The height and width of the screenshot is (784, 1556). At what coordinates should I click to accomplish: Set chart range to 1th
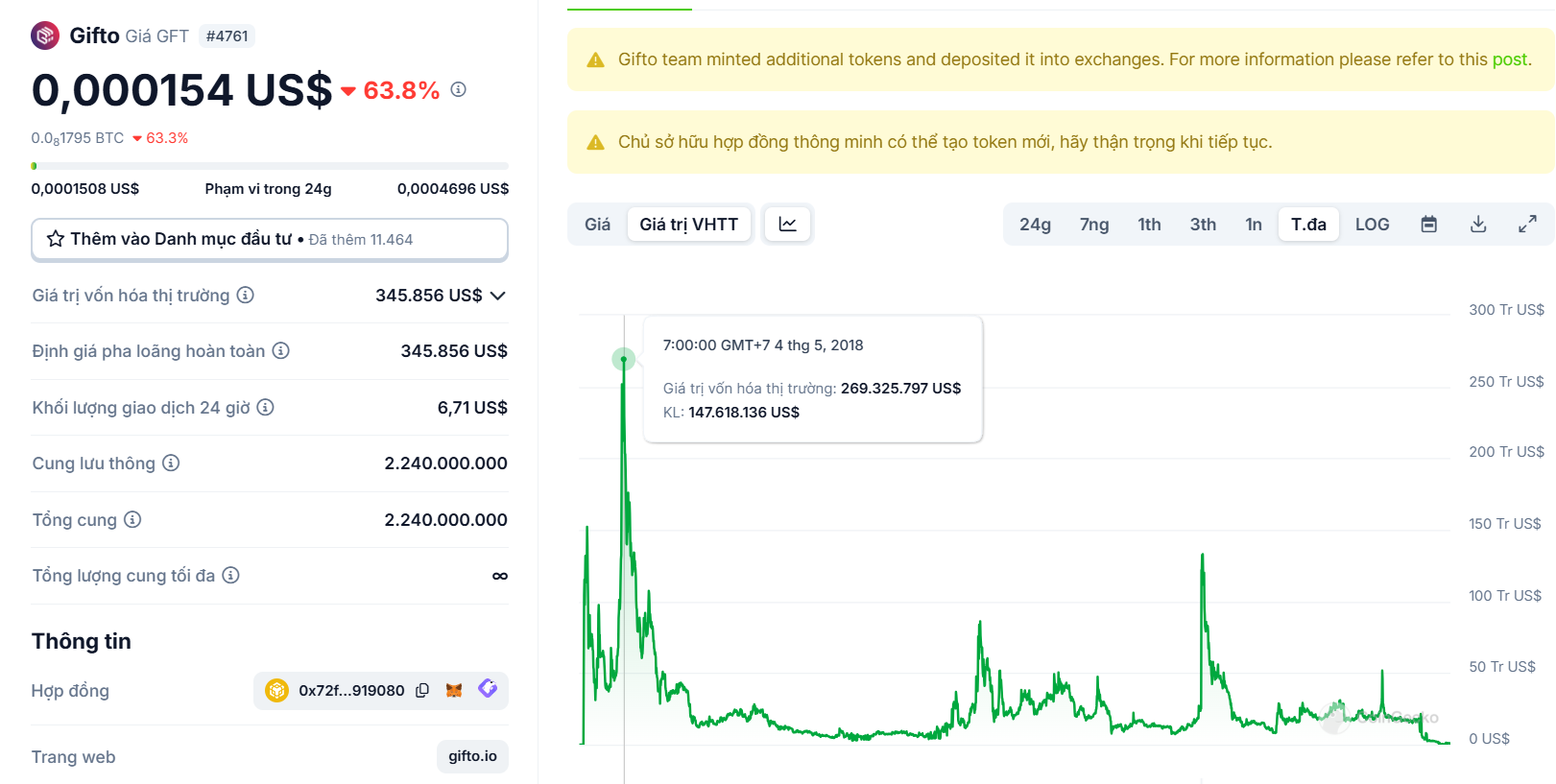(x=1149, y=224)
